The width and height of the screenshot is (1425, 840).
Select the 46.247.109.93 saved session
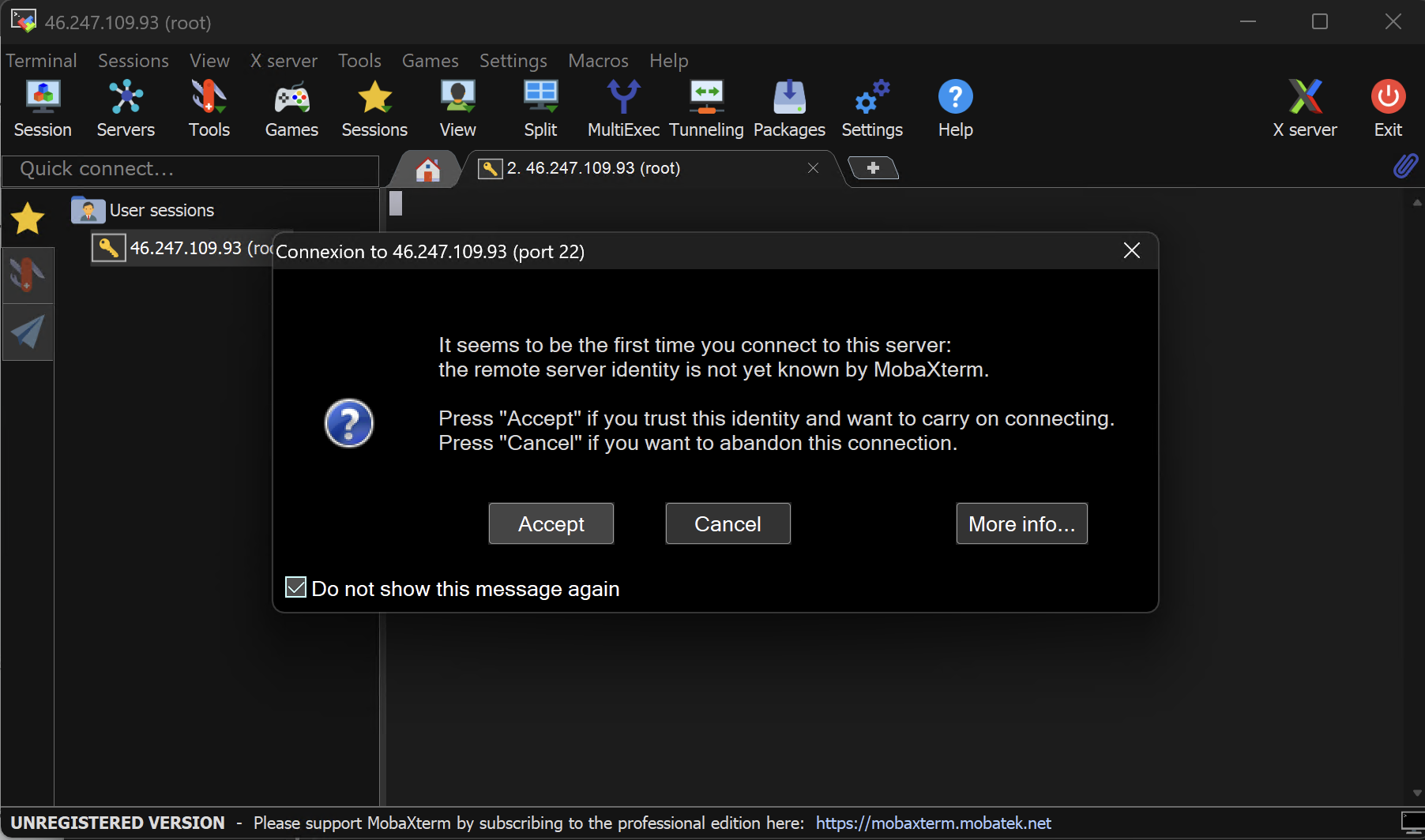tap(183, 248)
